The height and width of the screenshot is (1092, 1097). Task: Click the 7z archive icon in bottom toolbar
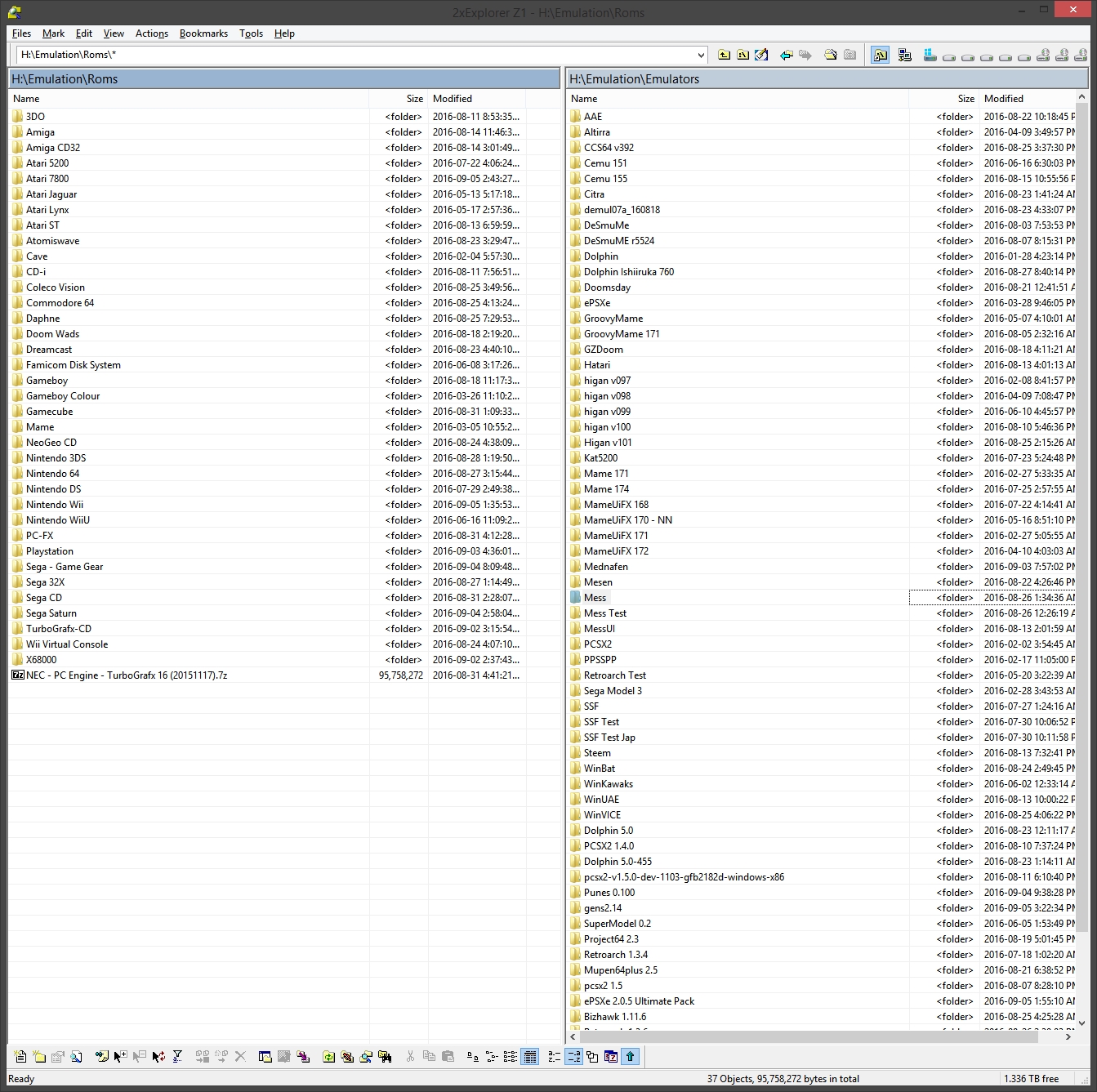[611, 1056]
